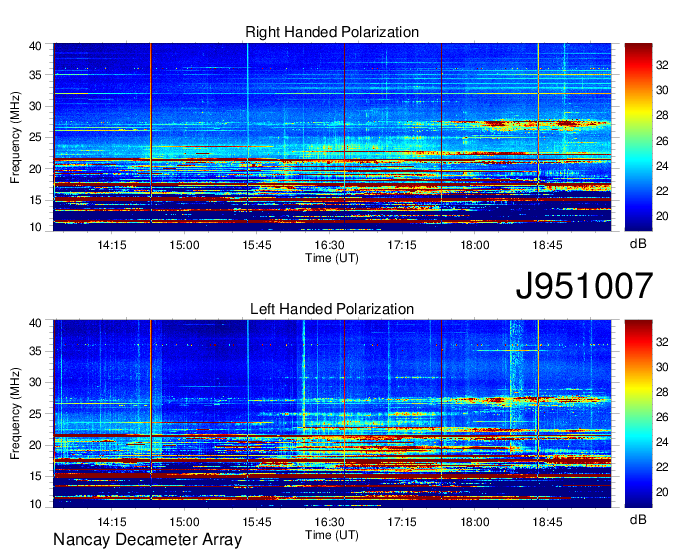Viewport: 680px width, 552px height.
Task: Click the 30 dB value on lower color bar
Action: [x=662, y=367]
